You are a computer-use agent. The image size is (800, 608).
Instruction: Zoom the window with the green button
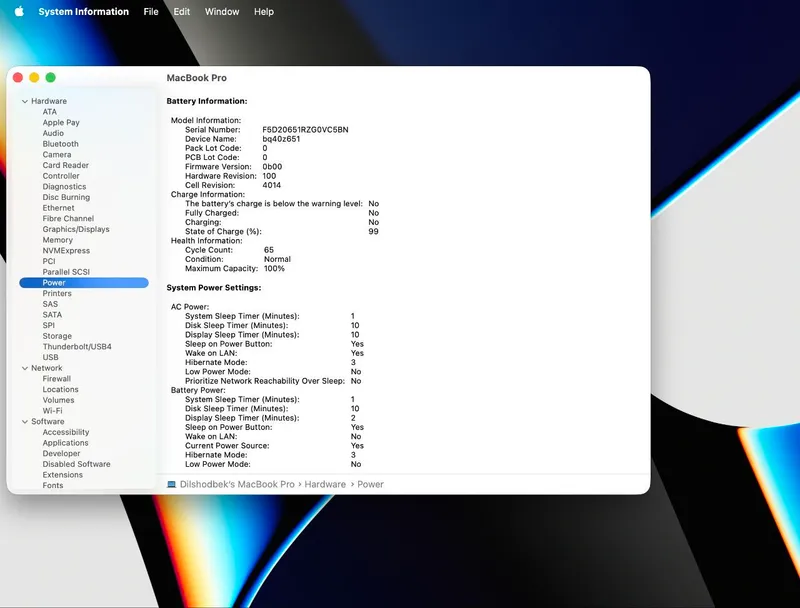click(x=51, y=78)
